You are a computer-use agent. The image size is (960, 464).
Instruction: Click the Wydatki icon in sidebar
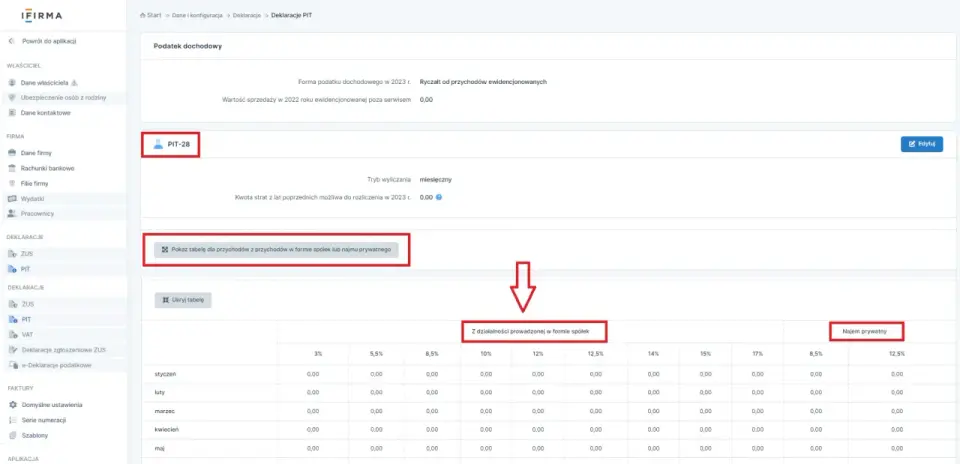coord(12,198)
